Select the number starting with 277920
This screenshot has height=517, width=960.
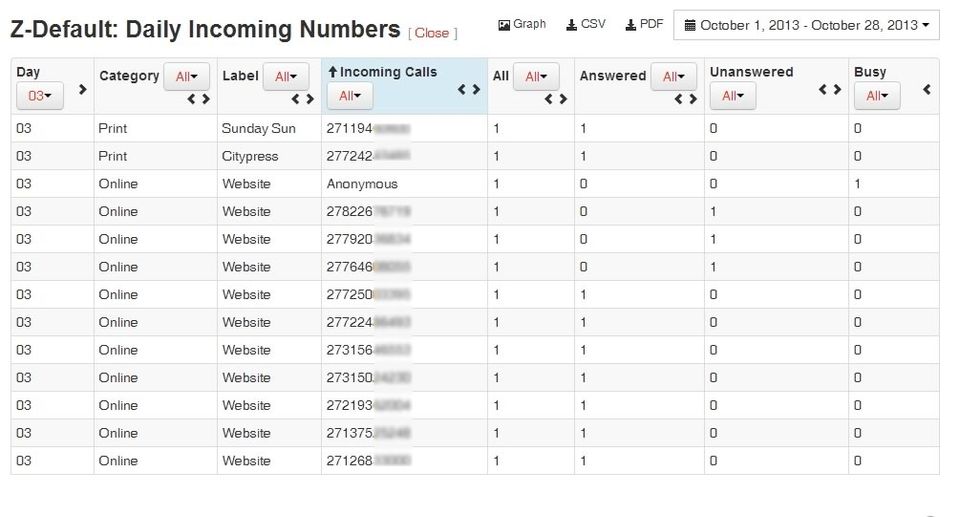[x=368, y=239]
